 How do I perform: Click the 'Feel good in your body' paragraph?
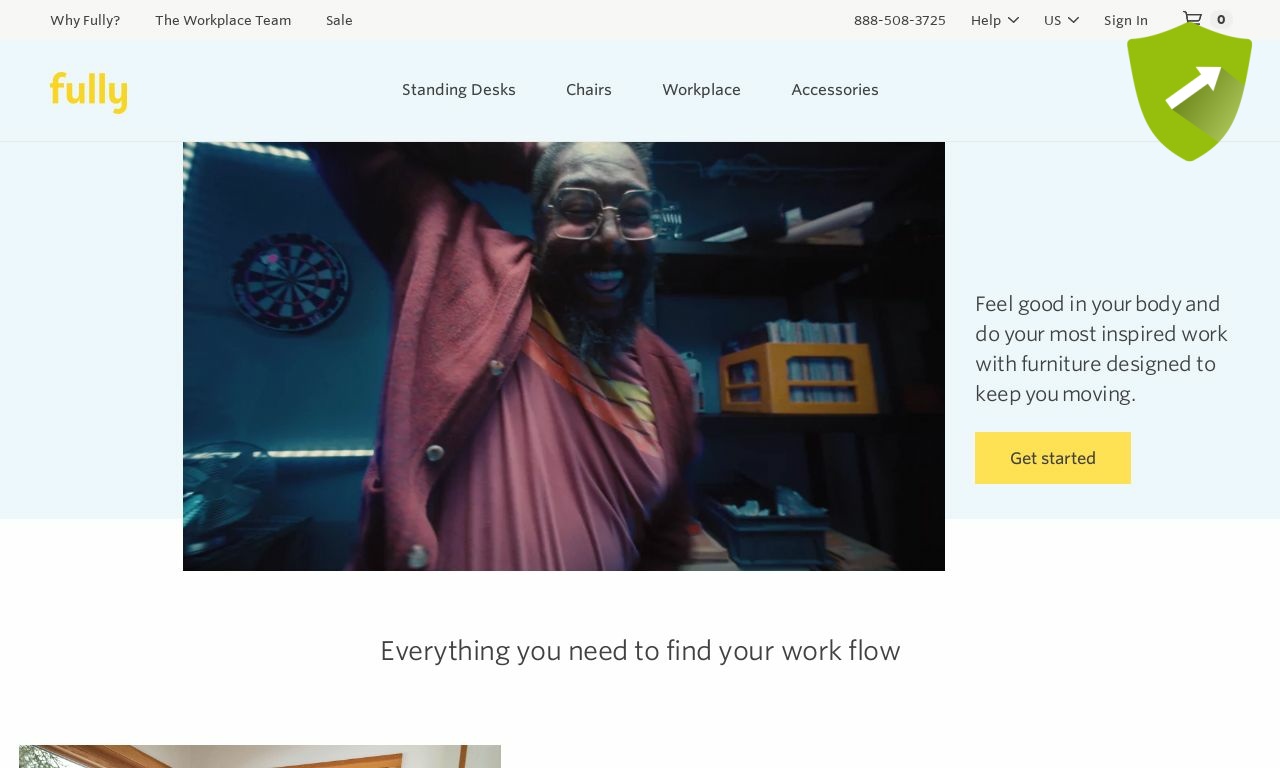click(x=1102, y=348)
